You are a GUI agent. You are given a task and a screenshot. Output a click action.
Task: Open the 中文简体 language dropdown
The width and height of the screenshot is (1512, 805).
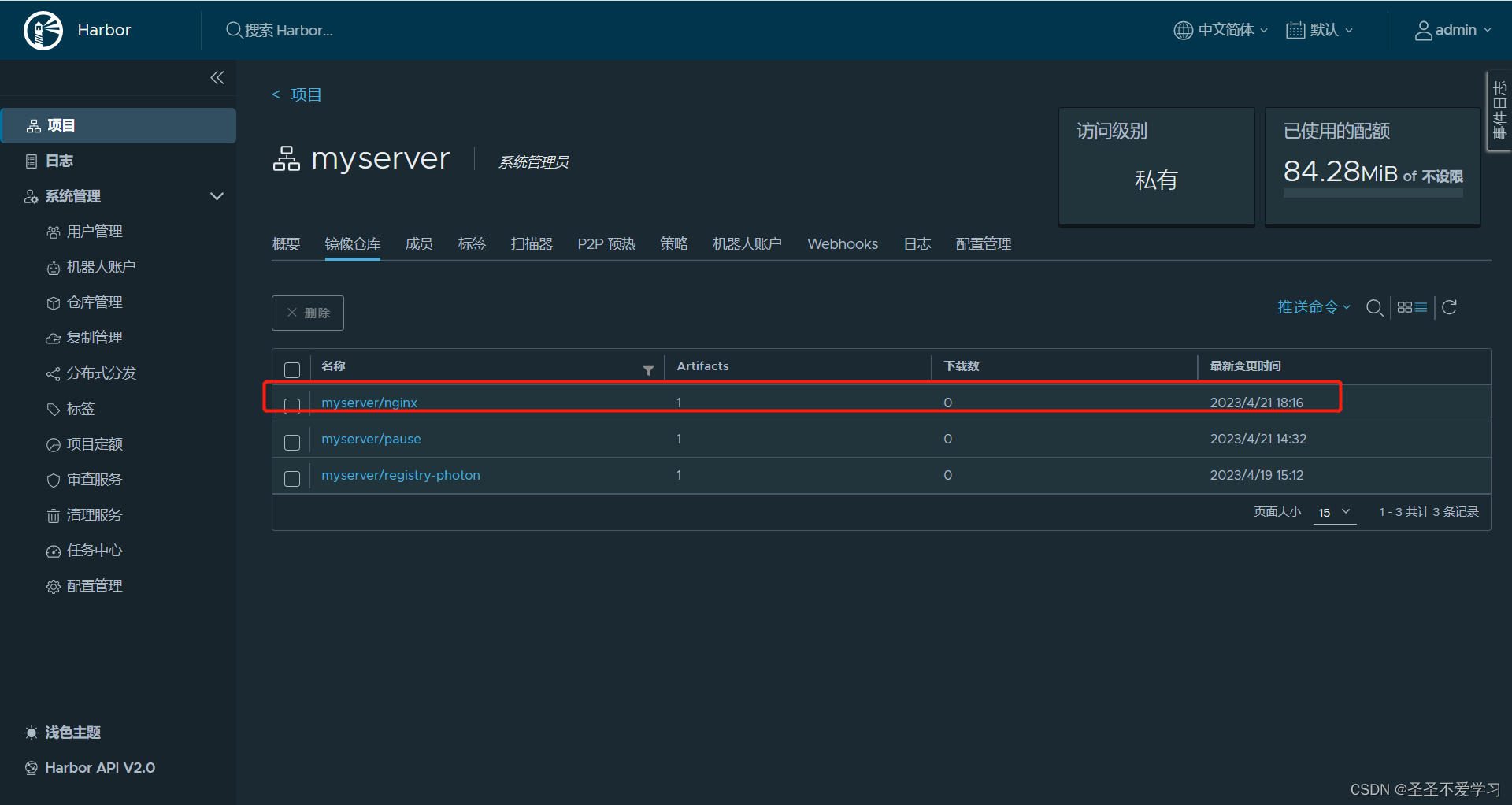coord(1221,30)
